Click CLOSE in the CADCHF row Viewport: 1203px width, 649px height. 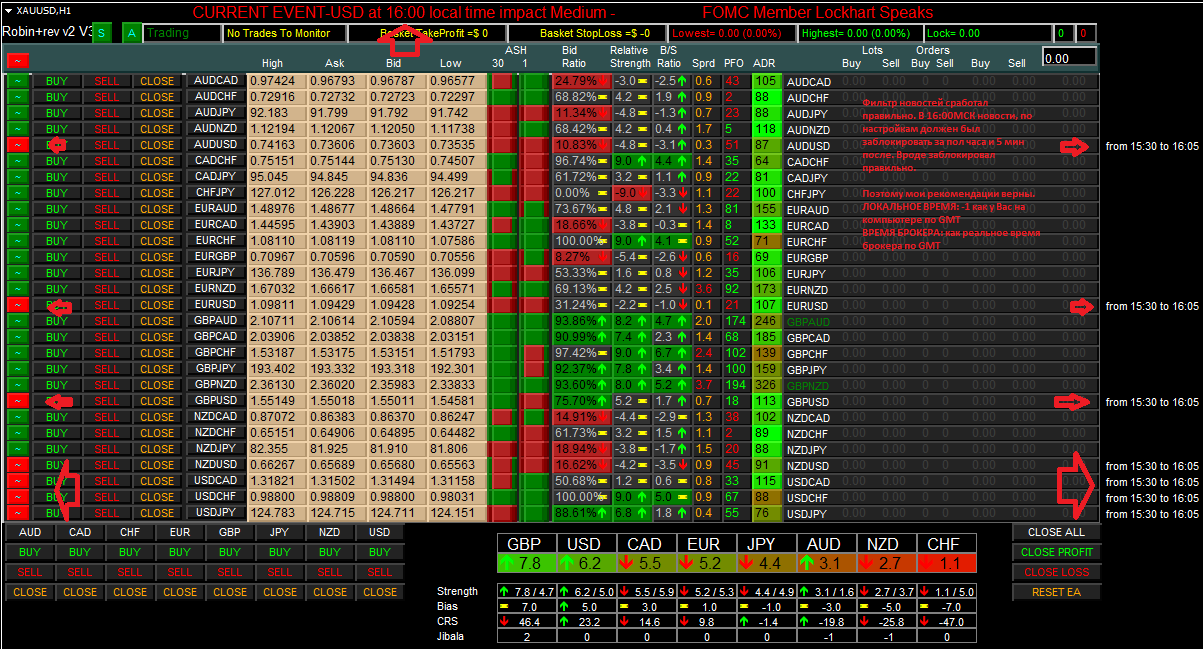[x=157, y=161]
